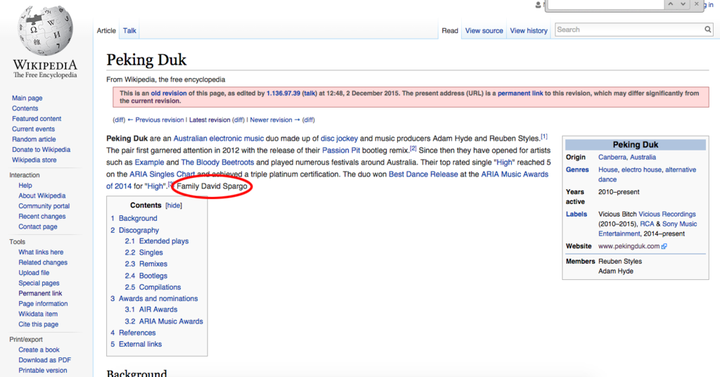The width and height of the screenshot is (720, 377).
Task: Open the old revision link in notice
Action: [x=169, y=93]
